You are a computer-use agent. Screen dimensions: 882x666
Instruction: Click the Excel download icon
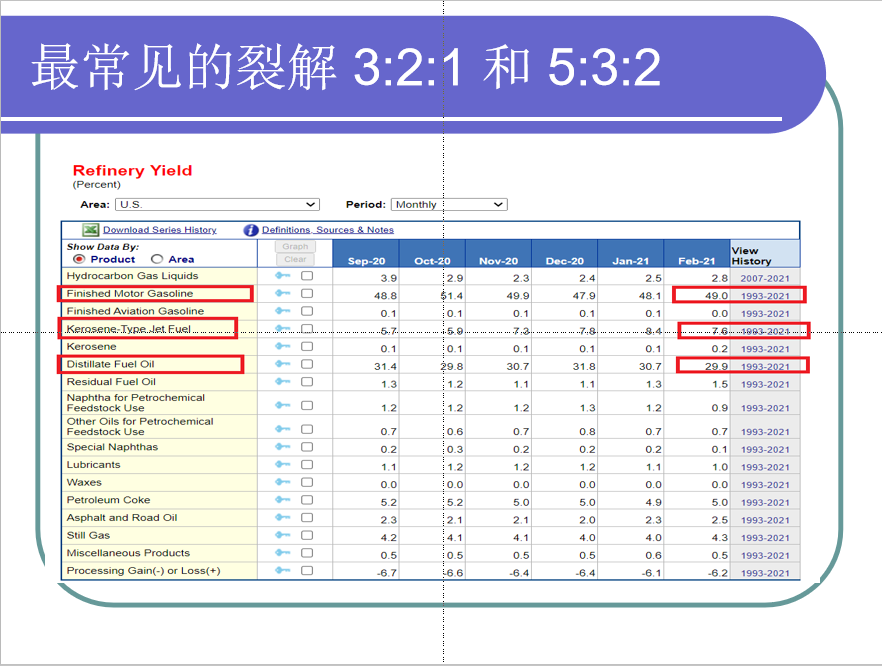coord(90,230)
